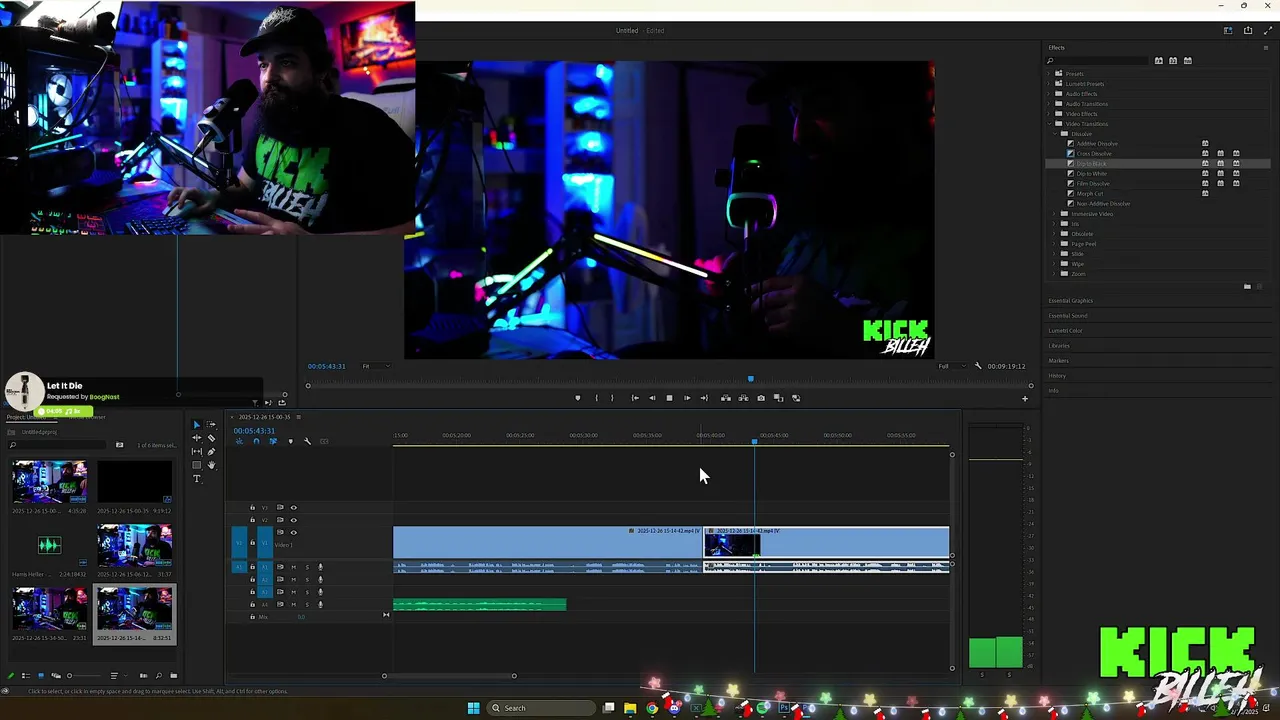
Task: Select the Razor tool
Action: tap(211, 438)
